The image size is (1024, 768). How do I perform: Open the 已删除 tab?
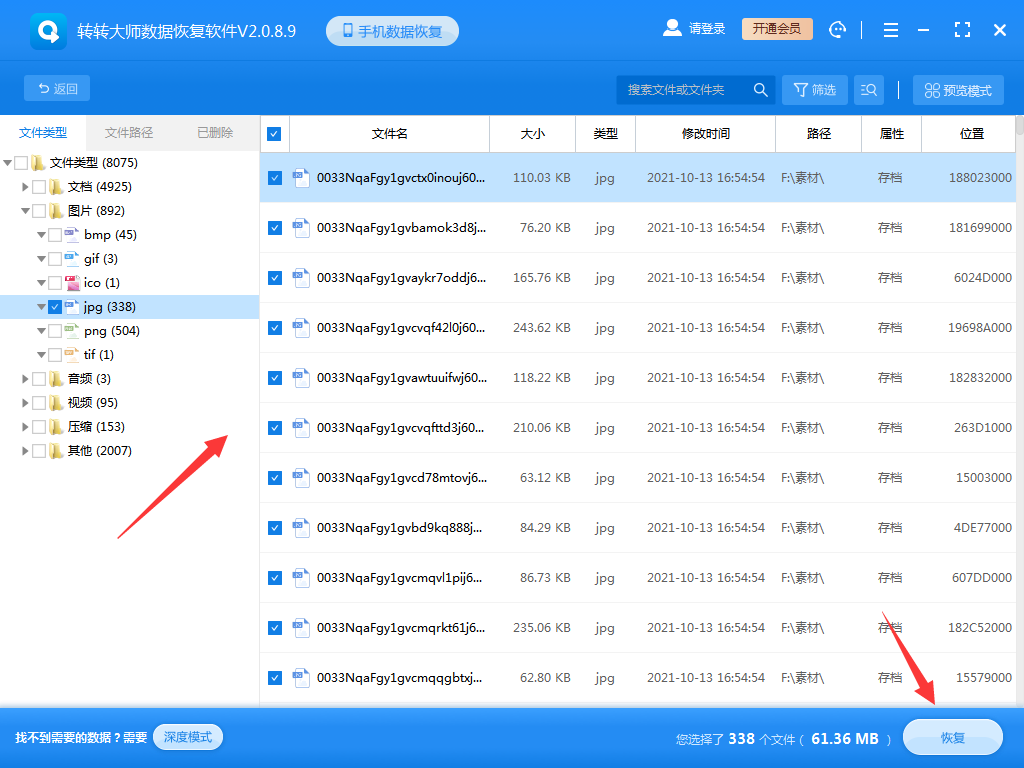click(215, 133)
